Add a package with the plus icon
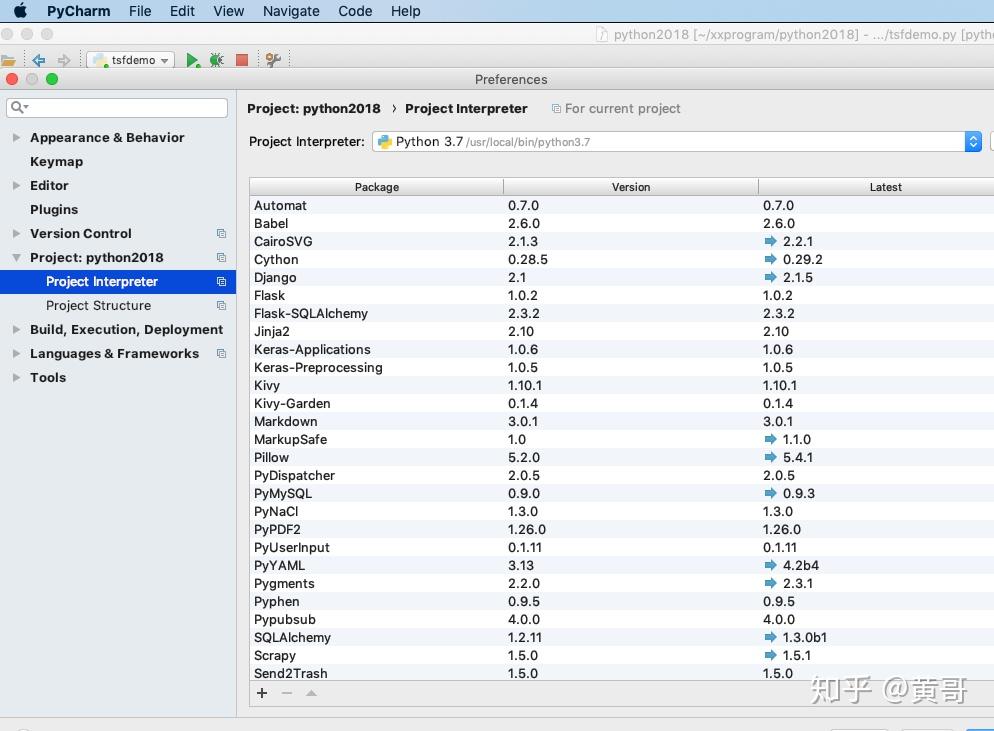The width and height of the screenshot is (994, 731). (x=262, y=693)
